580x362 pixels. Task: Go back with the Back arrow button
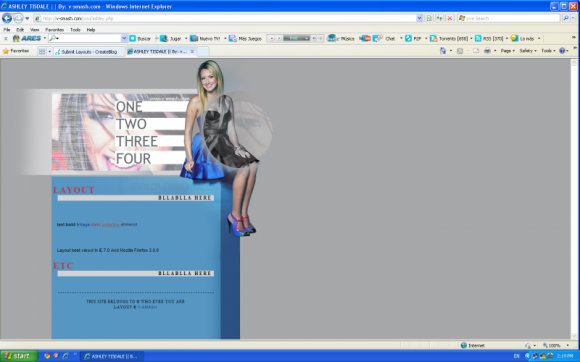click(7, 18)
